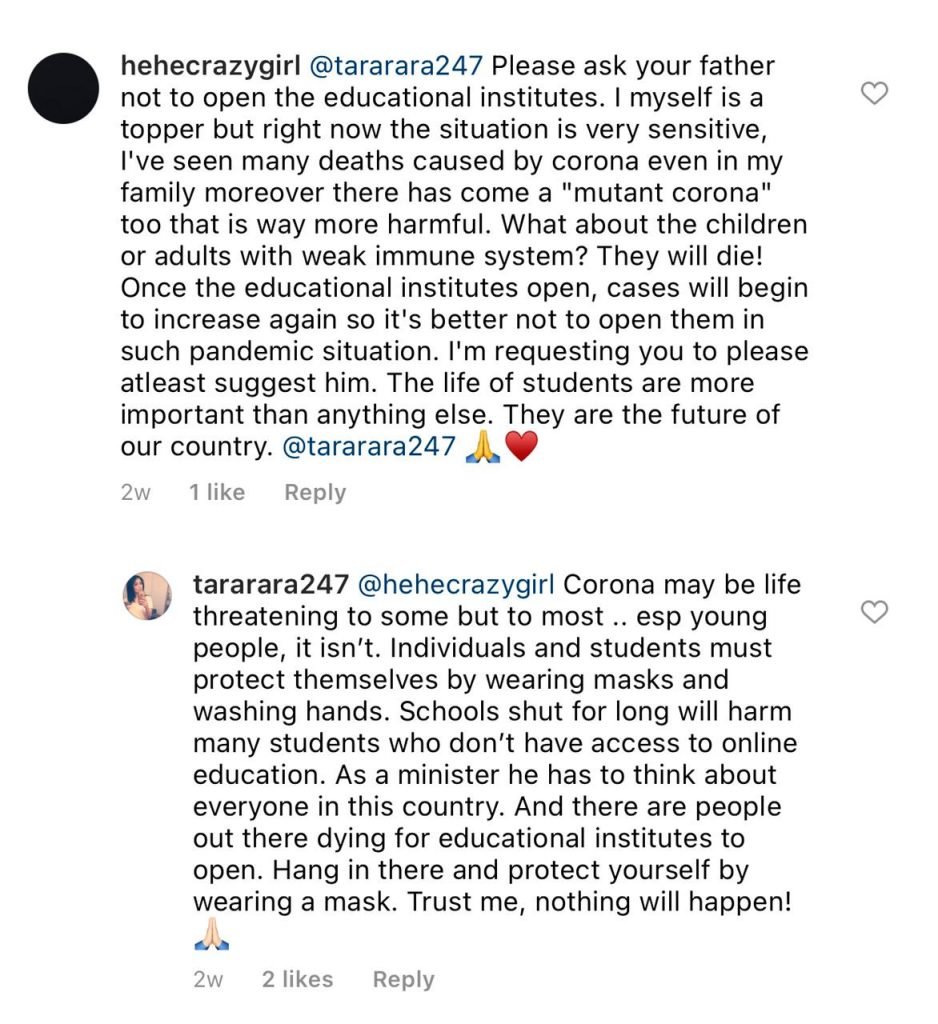Screen dimensions: 938x1024
Task: Like the comment by hehecrazygirl with the heart icon
Action: click(x=875, y=94)
